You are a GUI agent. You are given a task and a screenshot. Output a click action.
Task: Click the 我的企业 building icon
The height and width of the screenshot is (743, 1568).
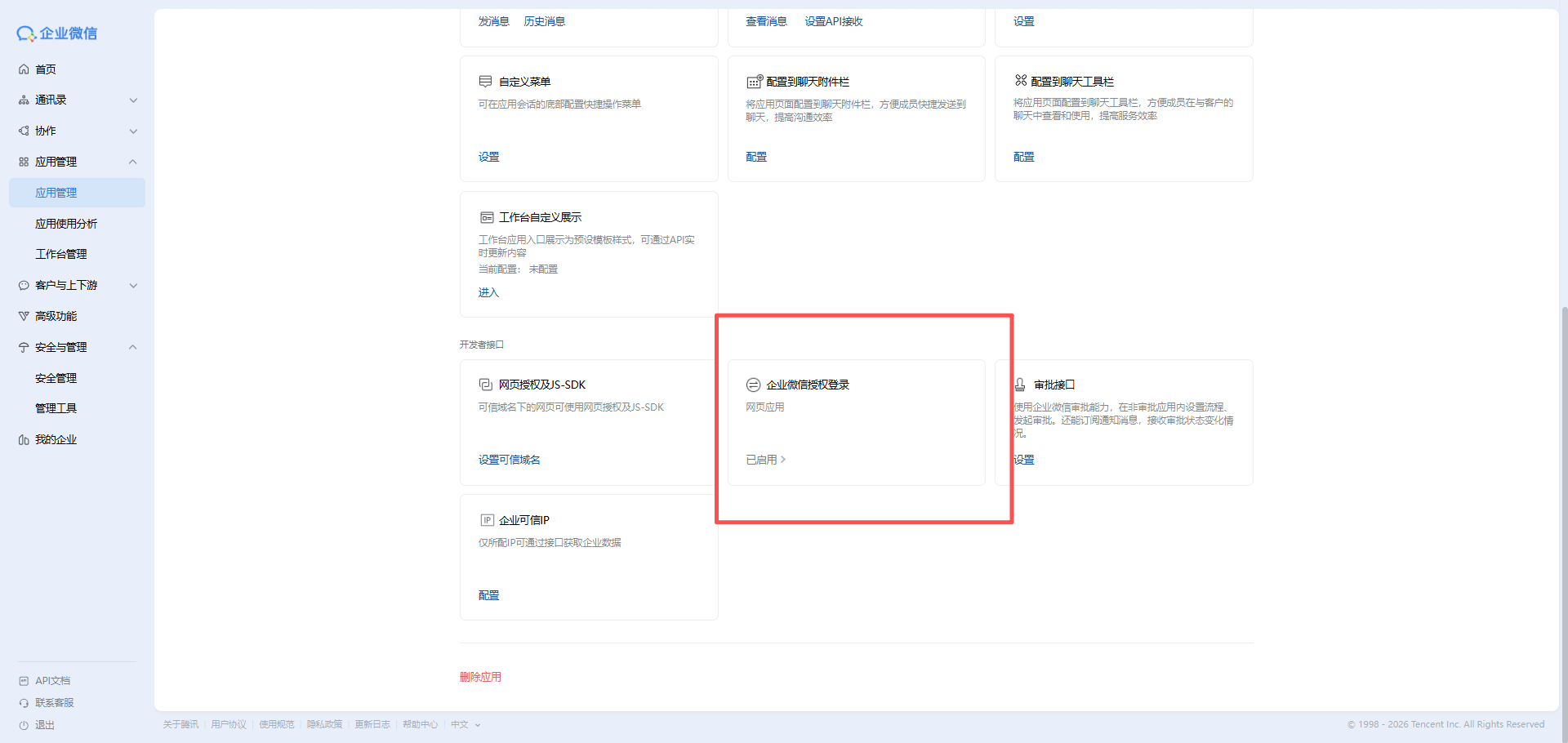pos(24,440)
